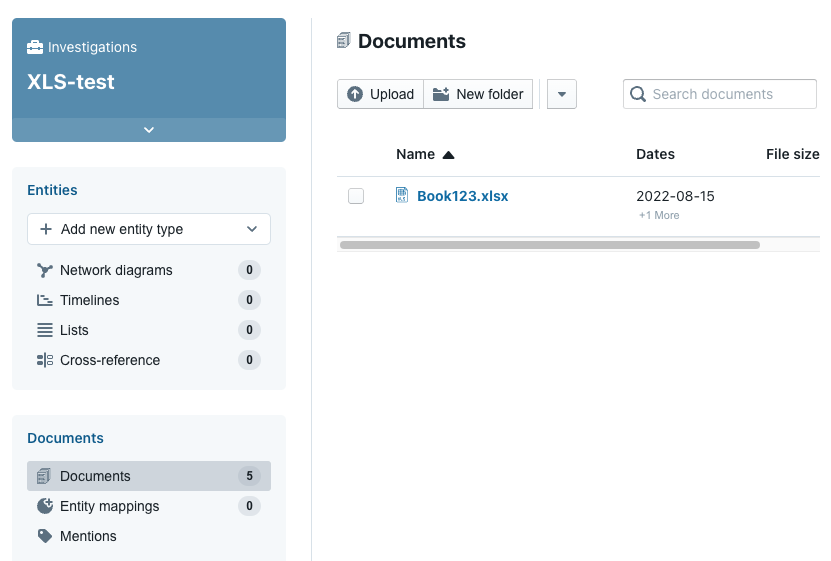
Task: Open the Add new entity type dropdown
Action: point(149,229)
